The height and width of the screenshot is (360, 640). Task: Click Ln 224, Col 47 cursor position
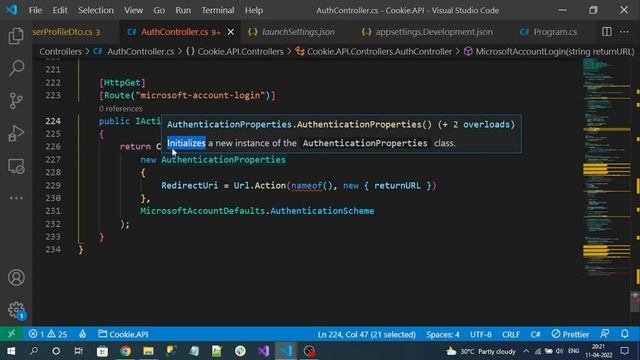click(367, 334)
